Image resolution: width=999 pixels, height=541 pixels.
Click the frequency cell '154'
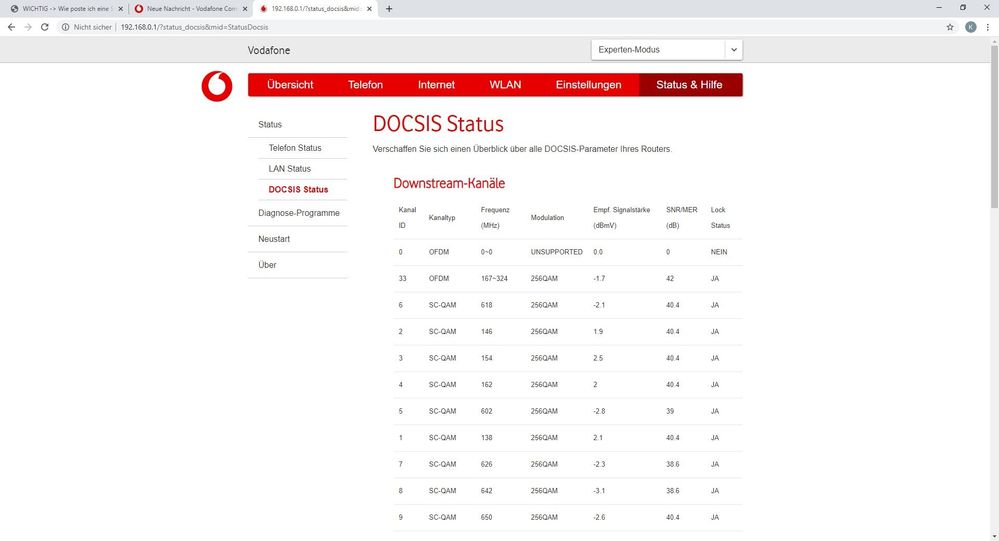point(486,358)
